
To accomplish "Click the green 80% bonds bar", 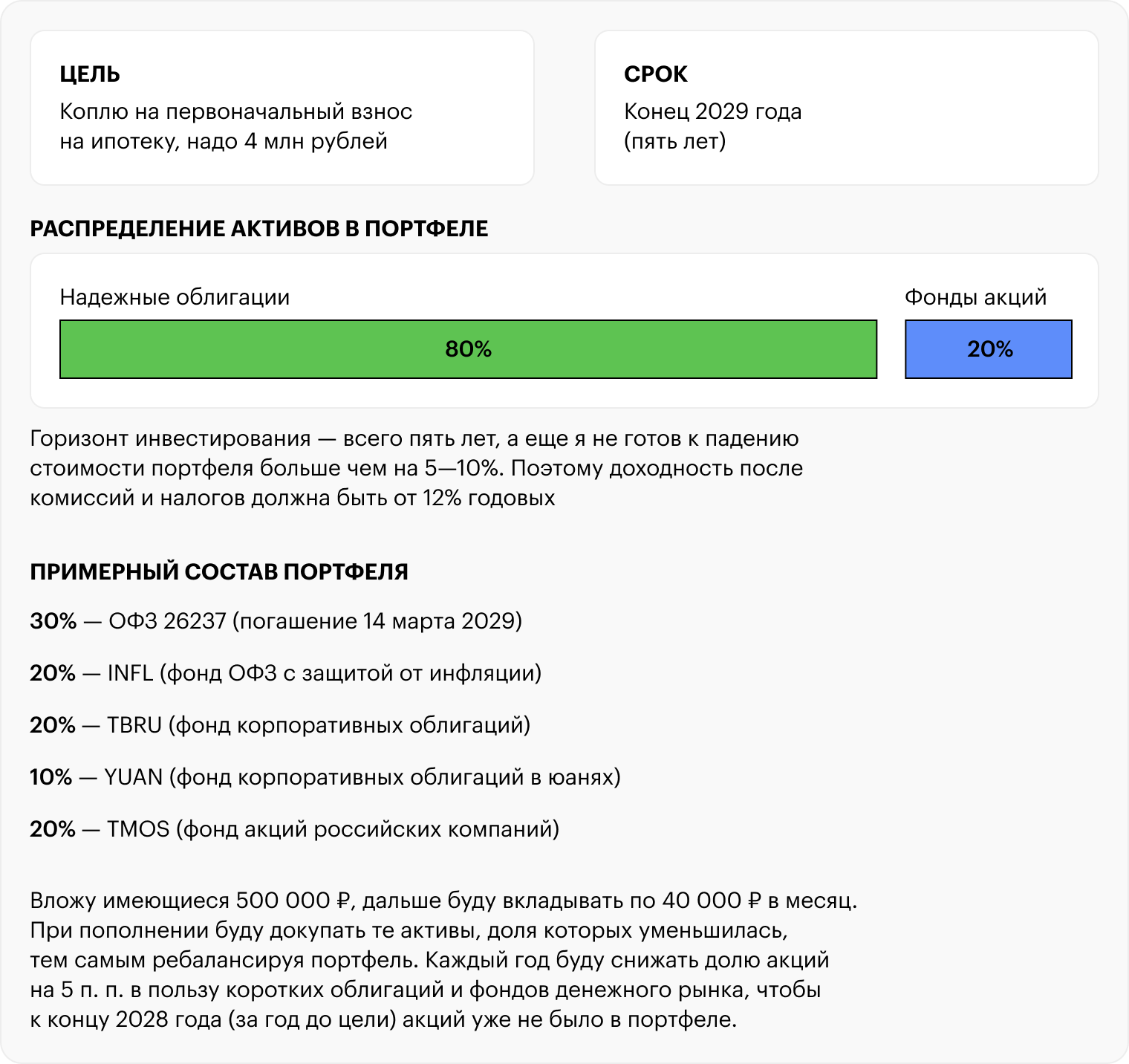I will (x=468, y=349).
